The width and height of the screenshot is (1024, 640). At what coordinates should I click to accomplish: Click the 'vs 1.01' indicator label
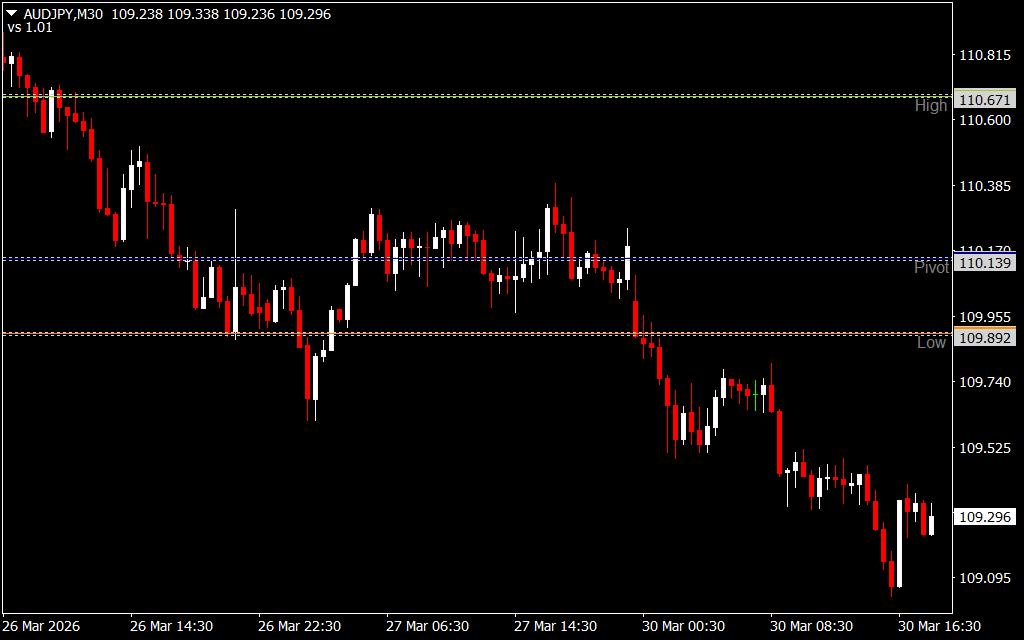[30, 28]
